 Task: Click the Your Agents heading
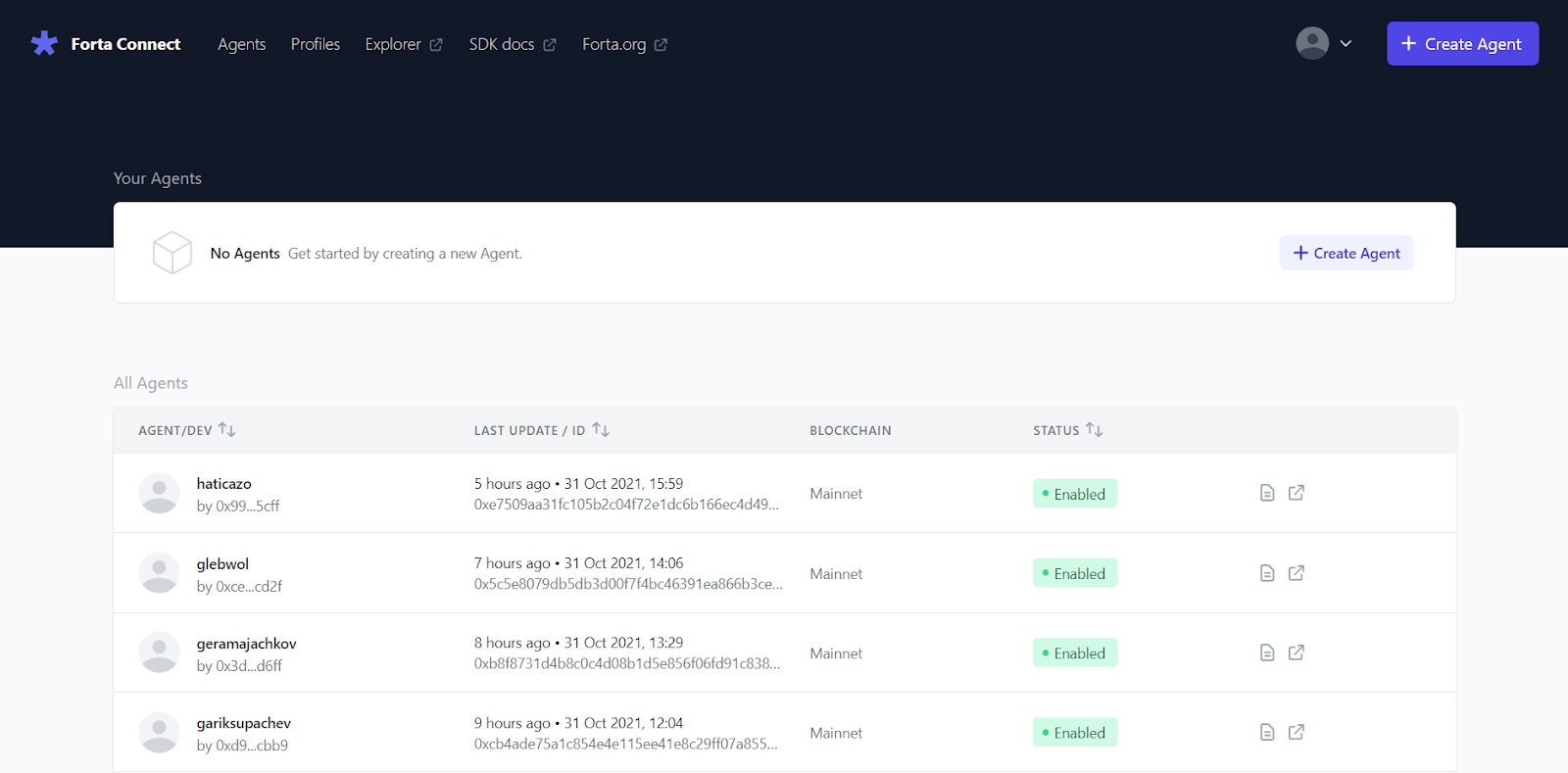(158, 178)
